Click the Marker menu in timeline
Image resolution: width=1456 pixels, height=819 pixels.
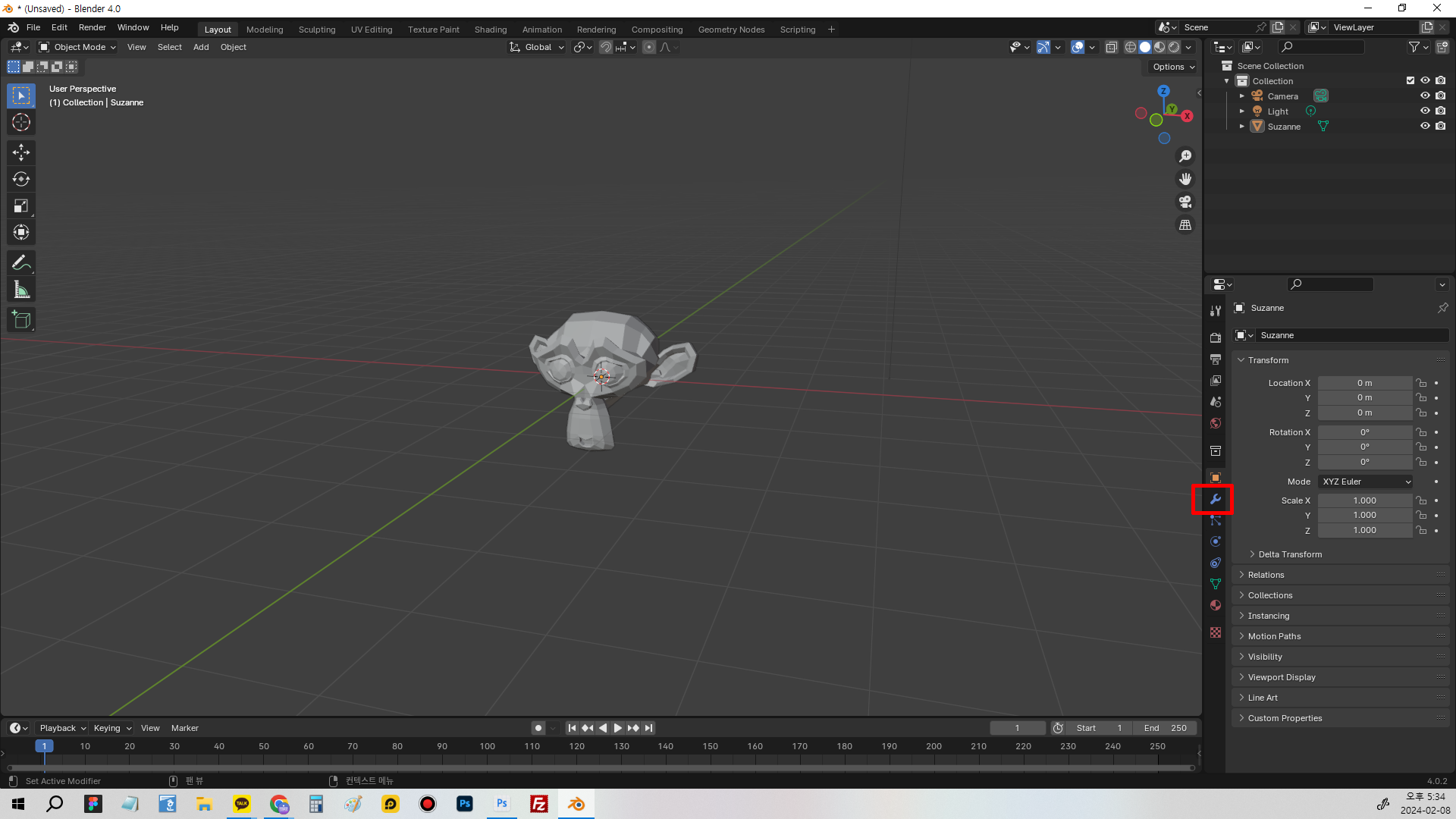185,728
